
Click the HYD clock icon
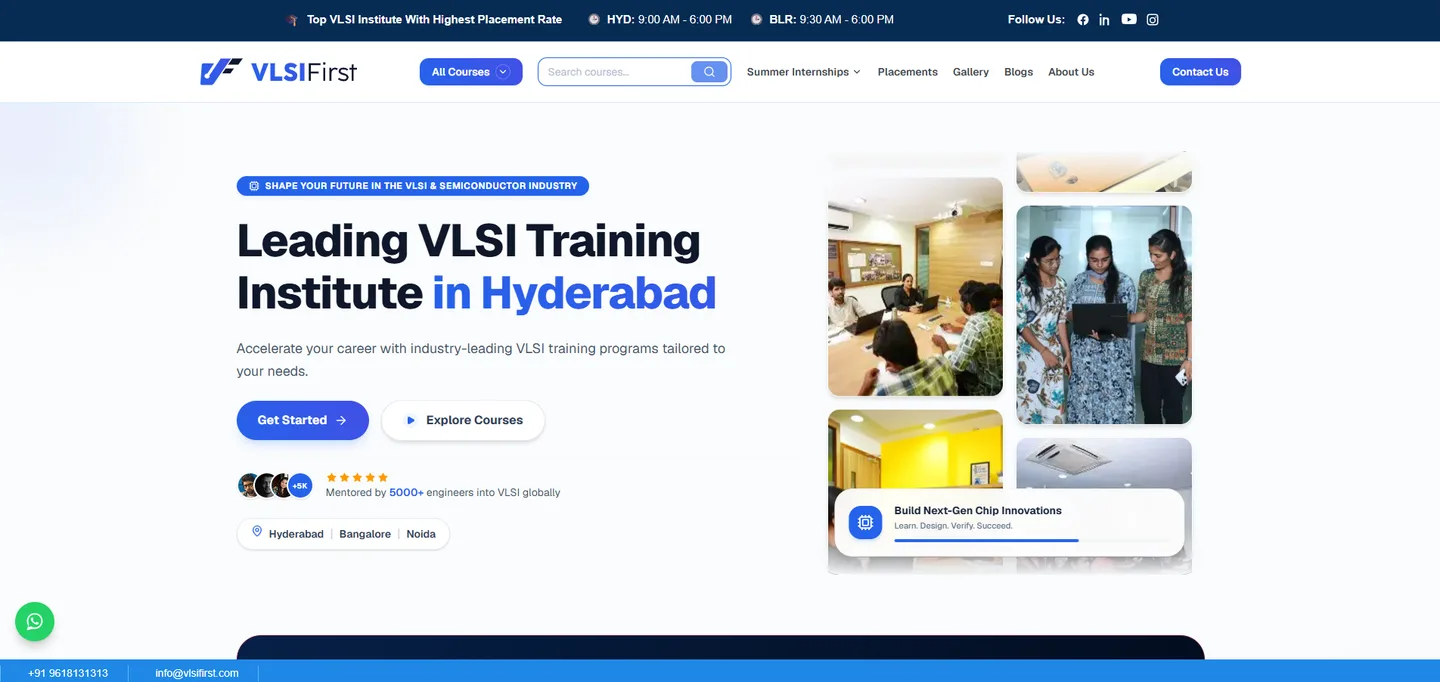[594, 19]
